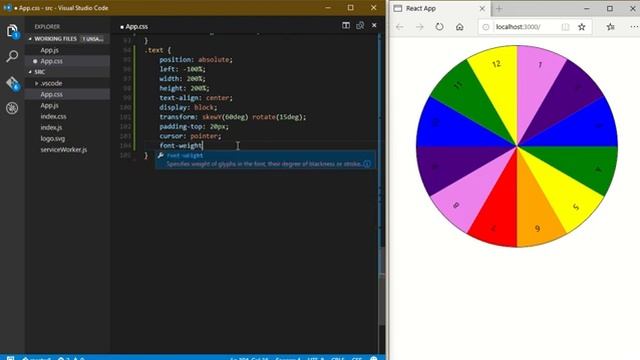Click the 'text-align: center;' code line

click(196, 98)
